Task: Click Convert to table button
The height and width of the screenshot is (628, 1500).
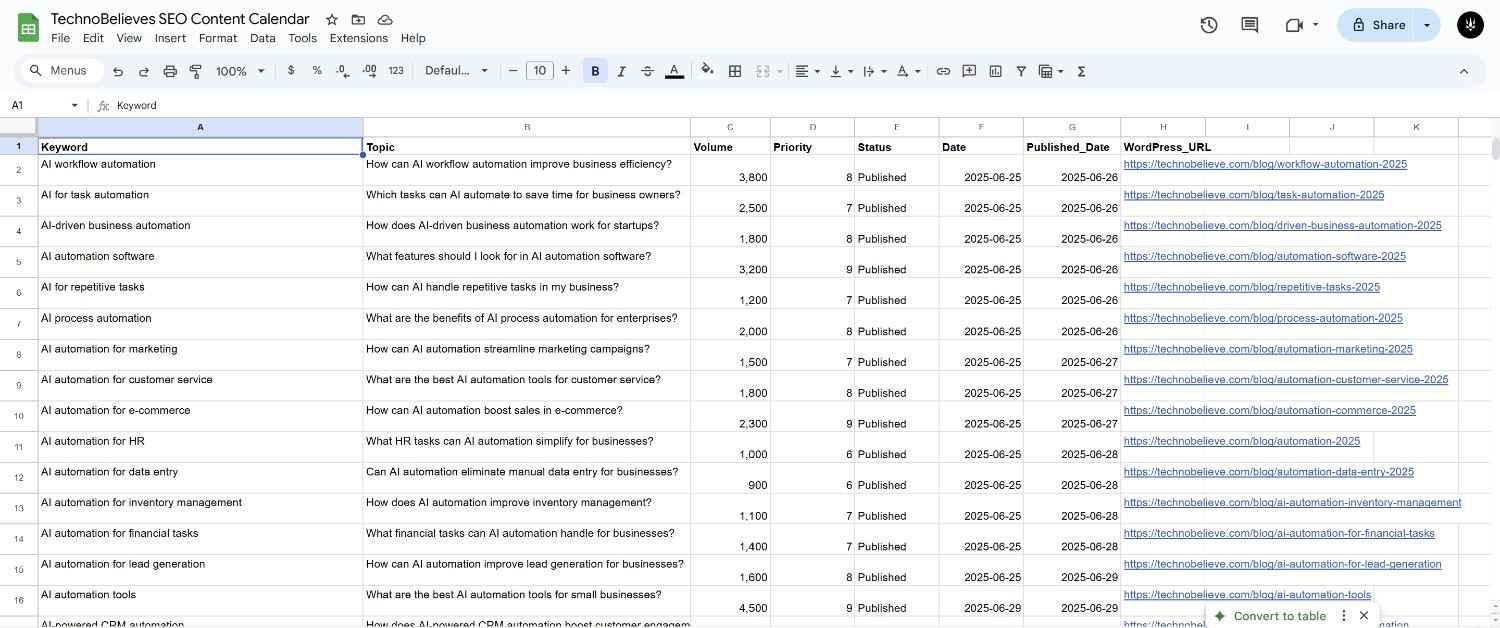Action: [1270, 616]
